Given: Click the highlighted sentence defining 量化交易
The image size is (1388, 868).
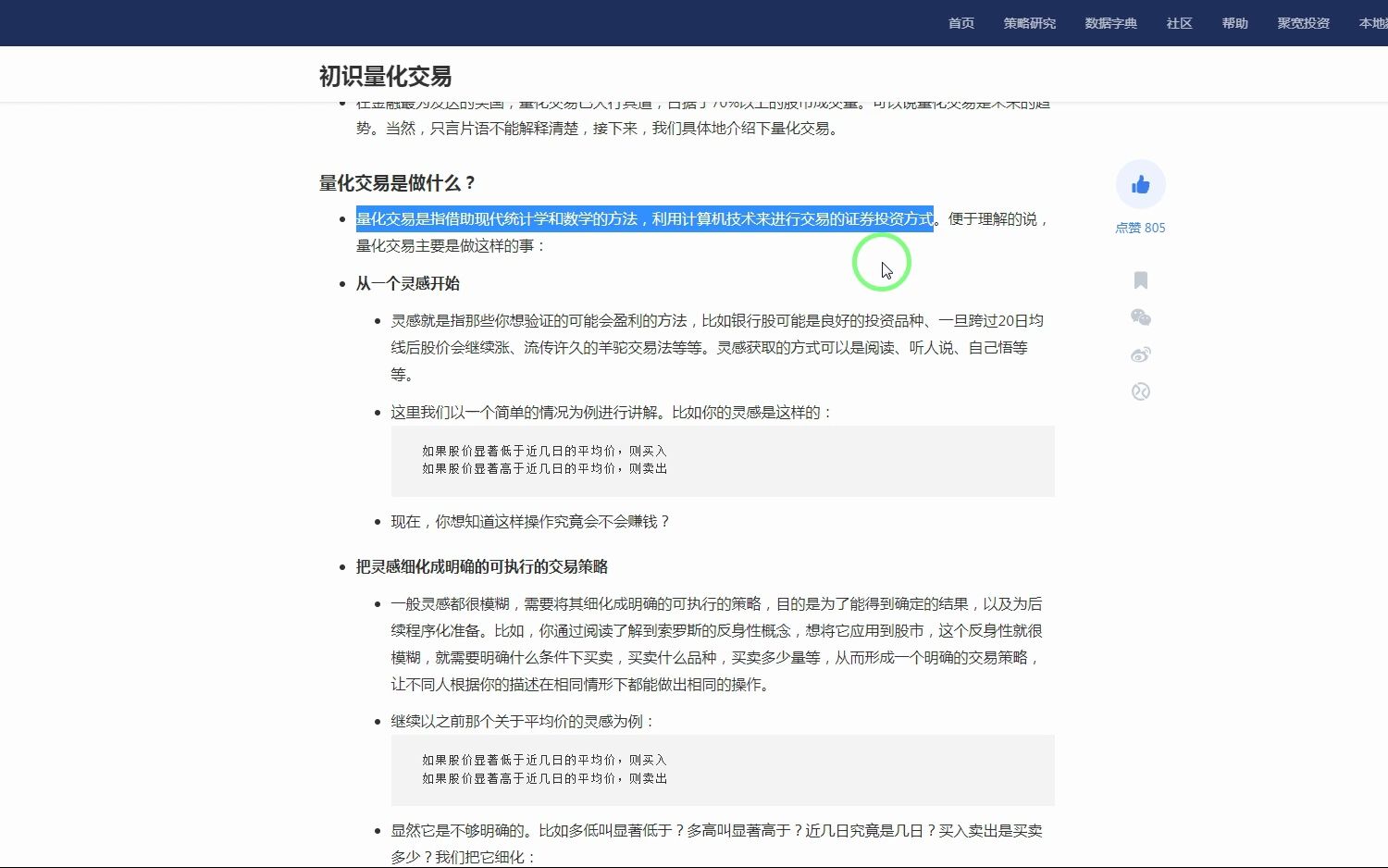Looking at the screenshot, I should [645, 219].
